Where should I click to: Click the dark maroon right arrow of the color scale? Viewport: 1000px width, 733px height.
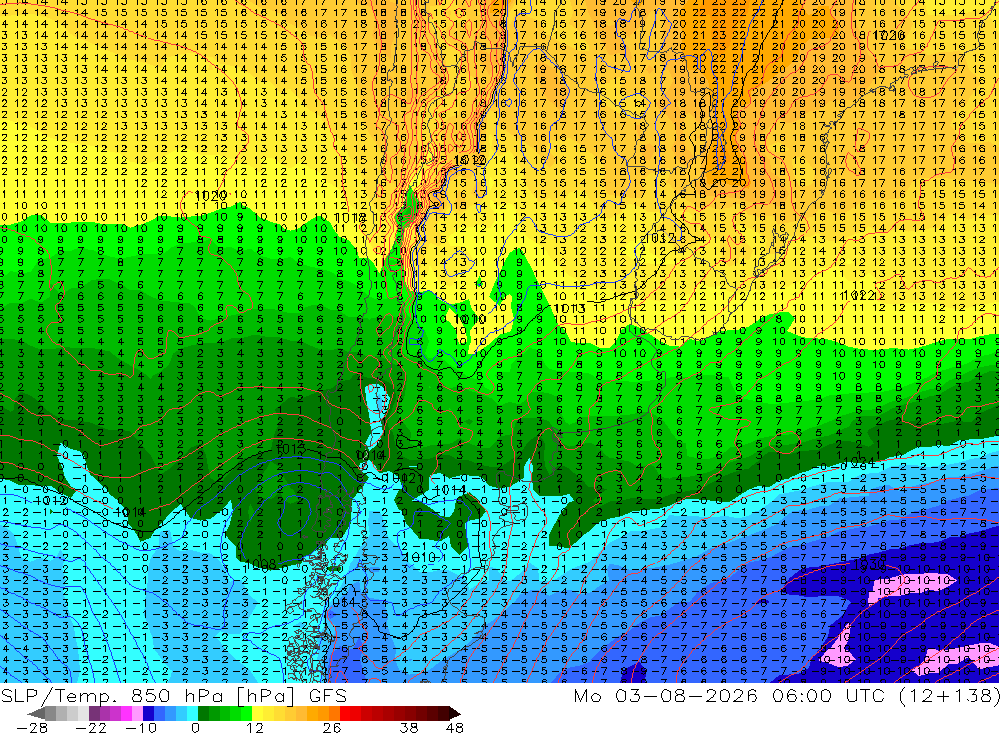(x=455, y=713)
